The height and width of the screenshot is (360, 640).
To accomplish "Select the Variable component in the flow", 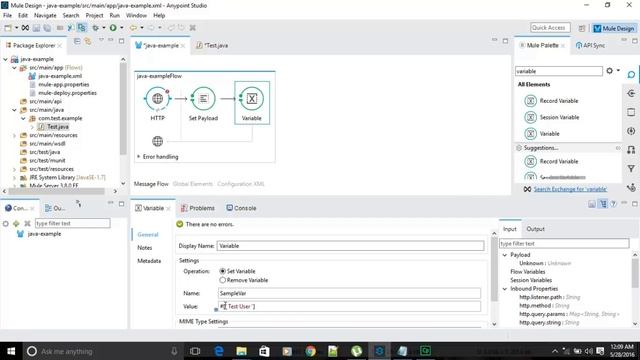I will point(251,99).
